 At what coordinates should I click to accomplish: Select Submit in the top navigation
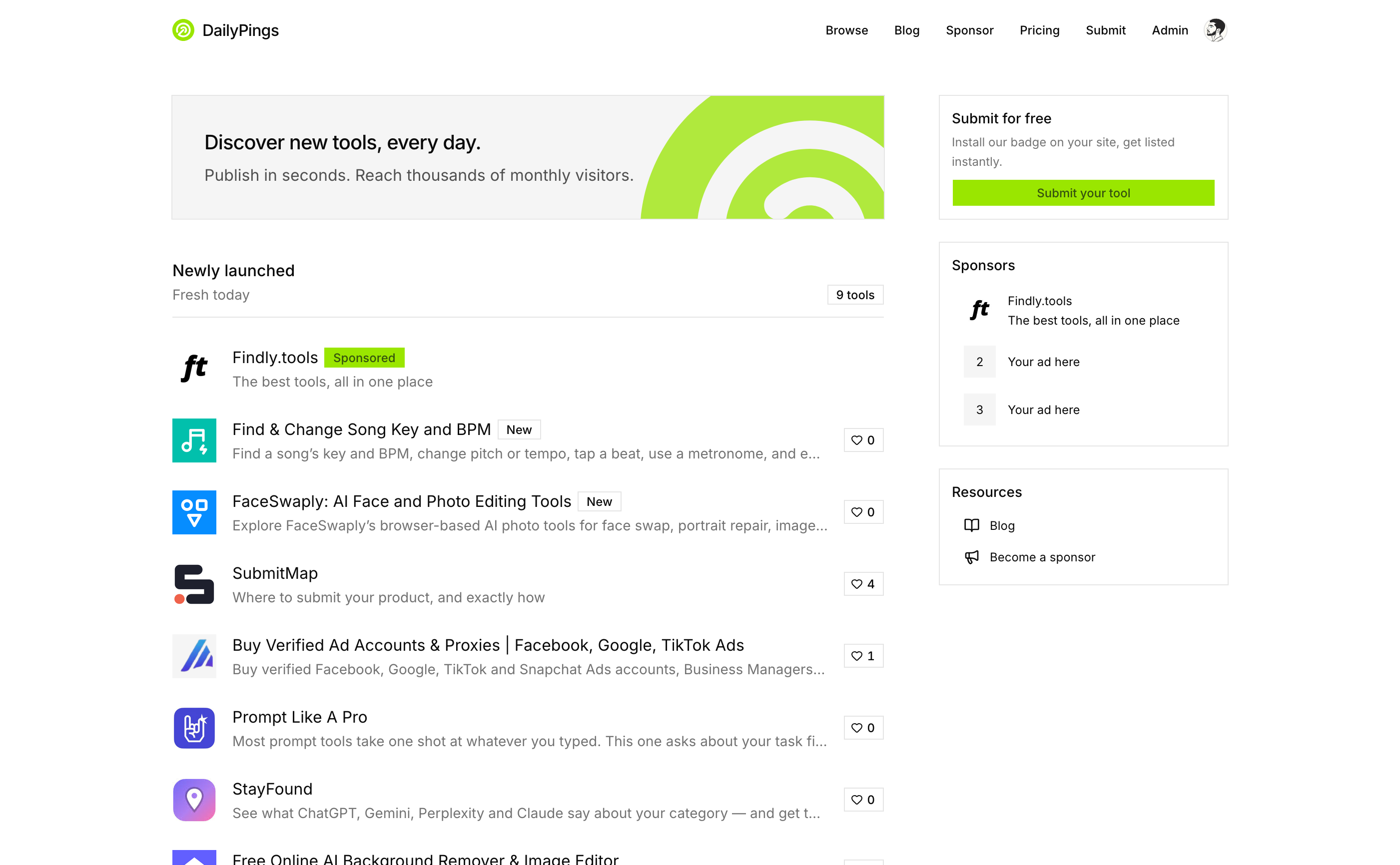click(x=1105, y=30)
